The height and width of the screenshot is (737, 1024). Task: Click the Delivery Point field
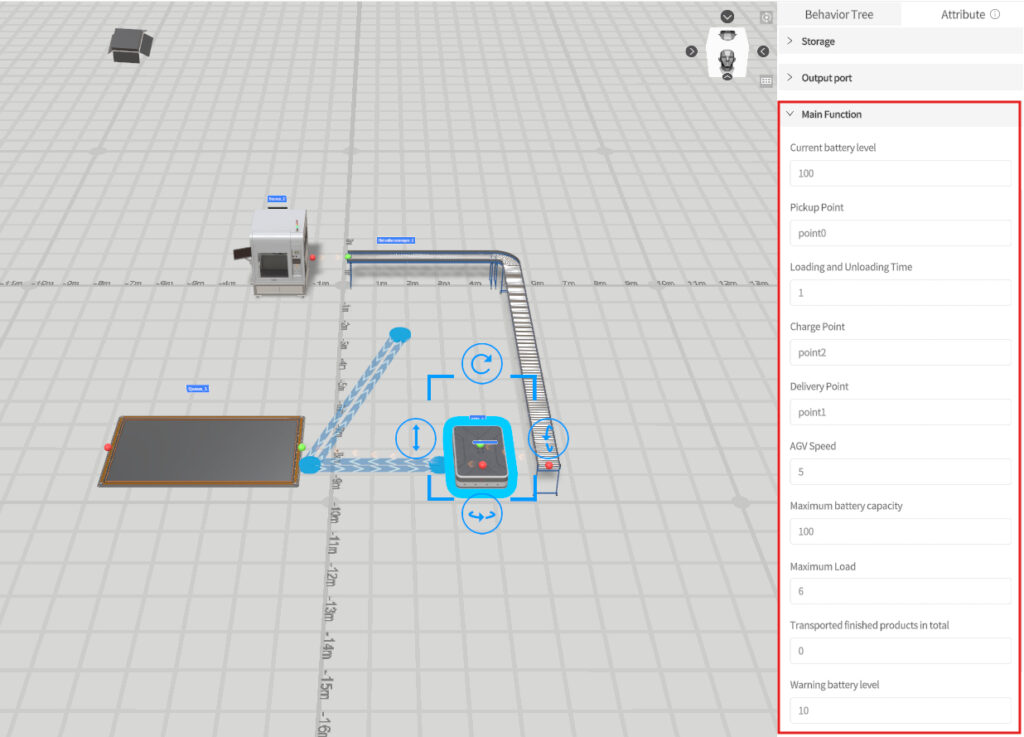[900, 412]
